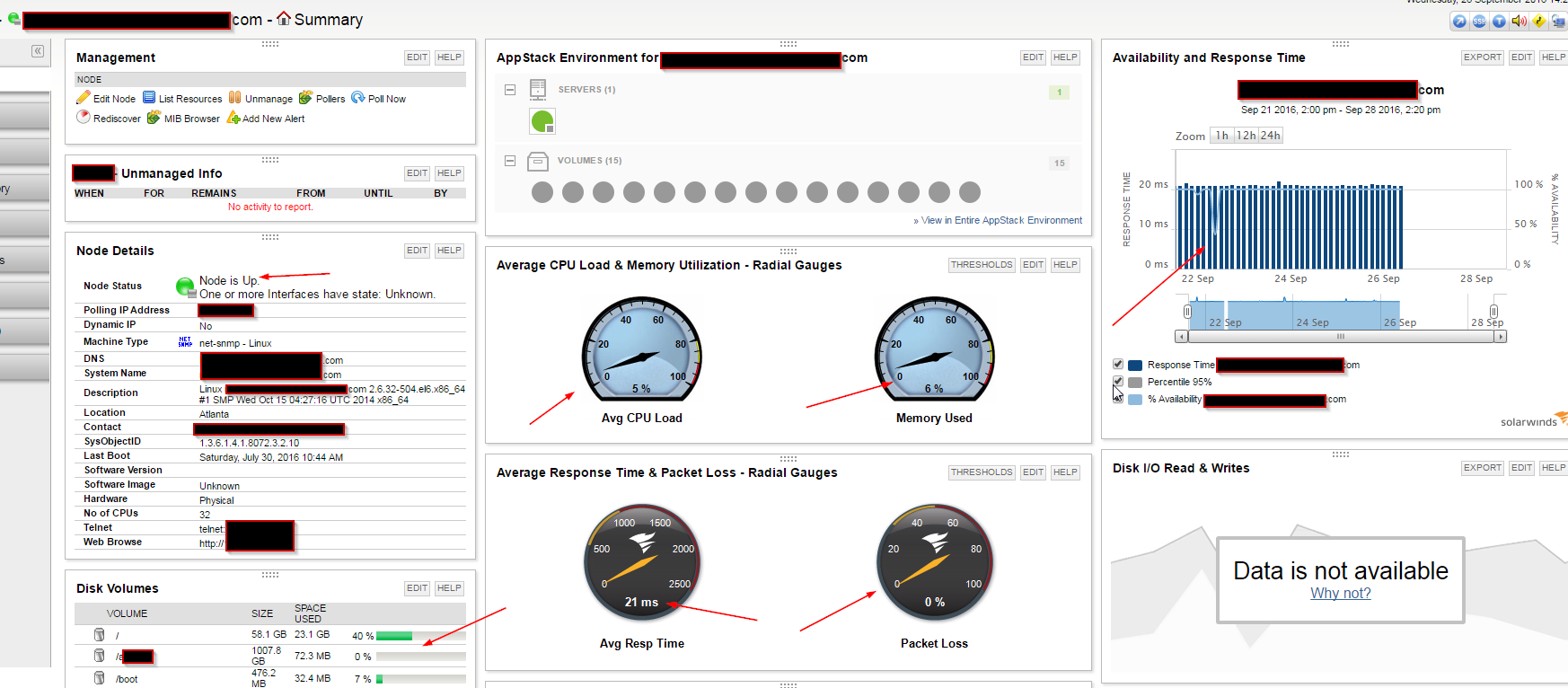Click THRESHOLDS on CPU Load & Memory gauges panel
The image size is (1568, 688).
tap(982, 265)
